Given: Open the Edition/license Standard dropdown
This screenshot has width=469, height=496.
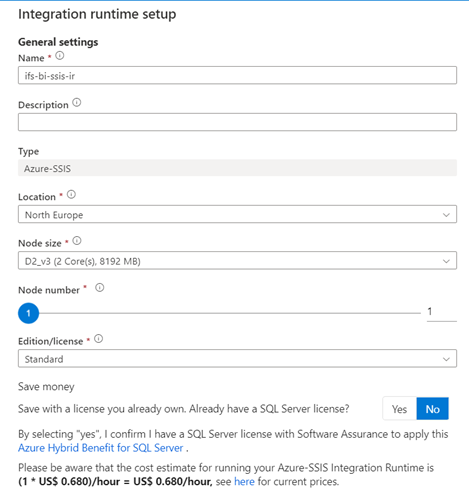Looking at the screenshot, I should coord(237,359).
